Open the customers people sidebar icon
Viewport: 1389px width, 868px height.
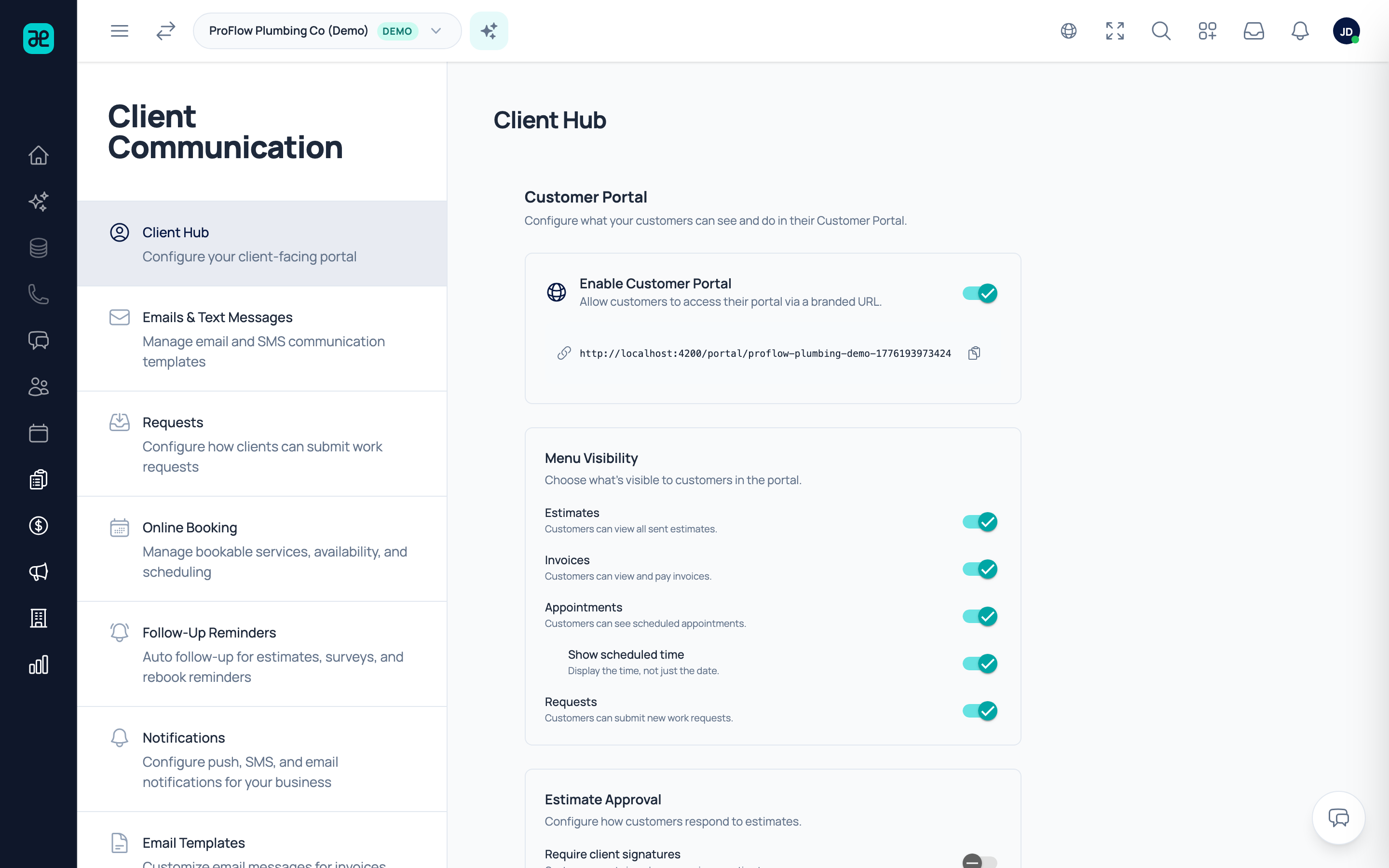pyautogui.click(x=39, y=387)
